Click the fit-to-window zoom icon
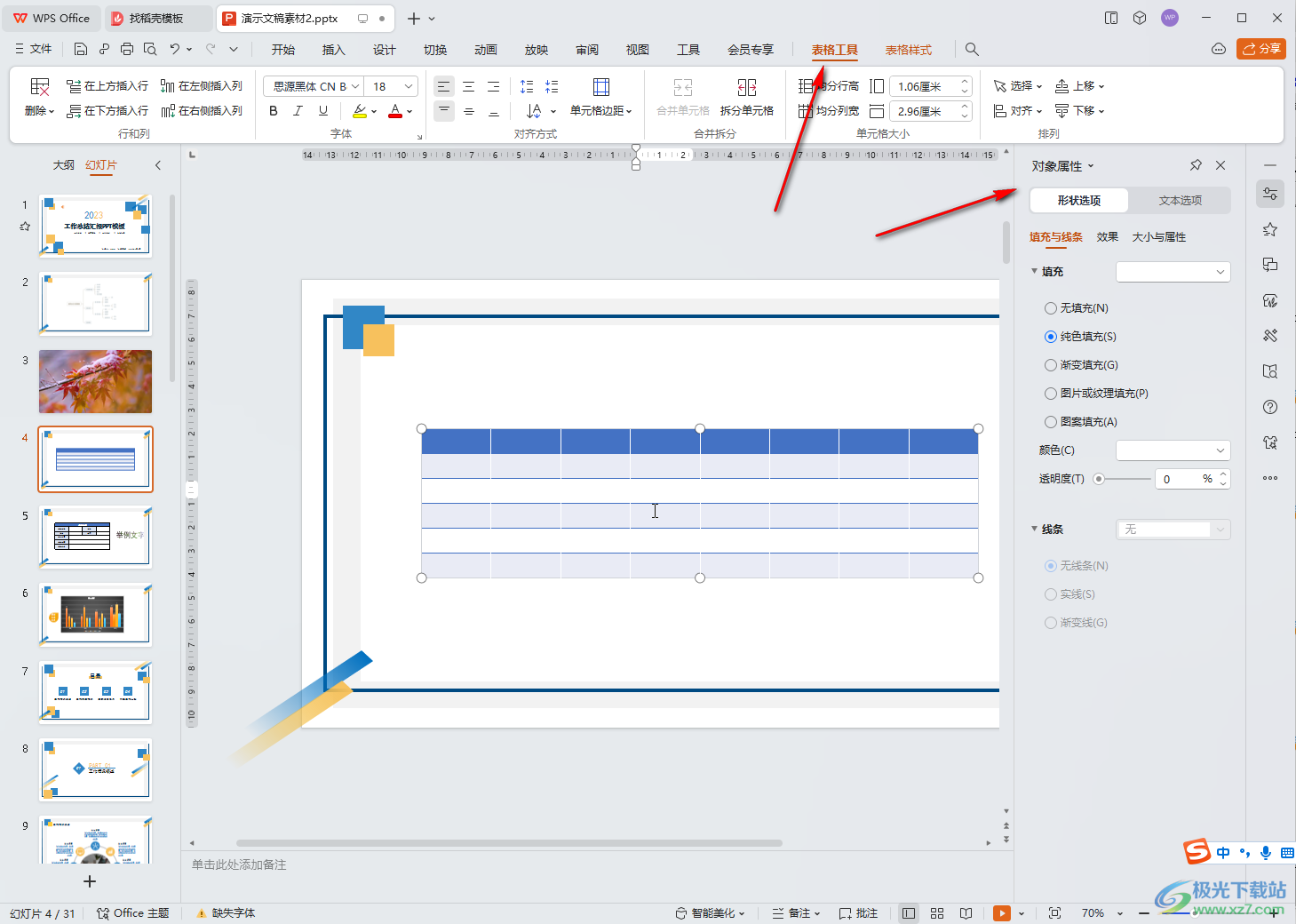The height and width of the screenshot is (924, 1296). [1054, 913]
